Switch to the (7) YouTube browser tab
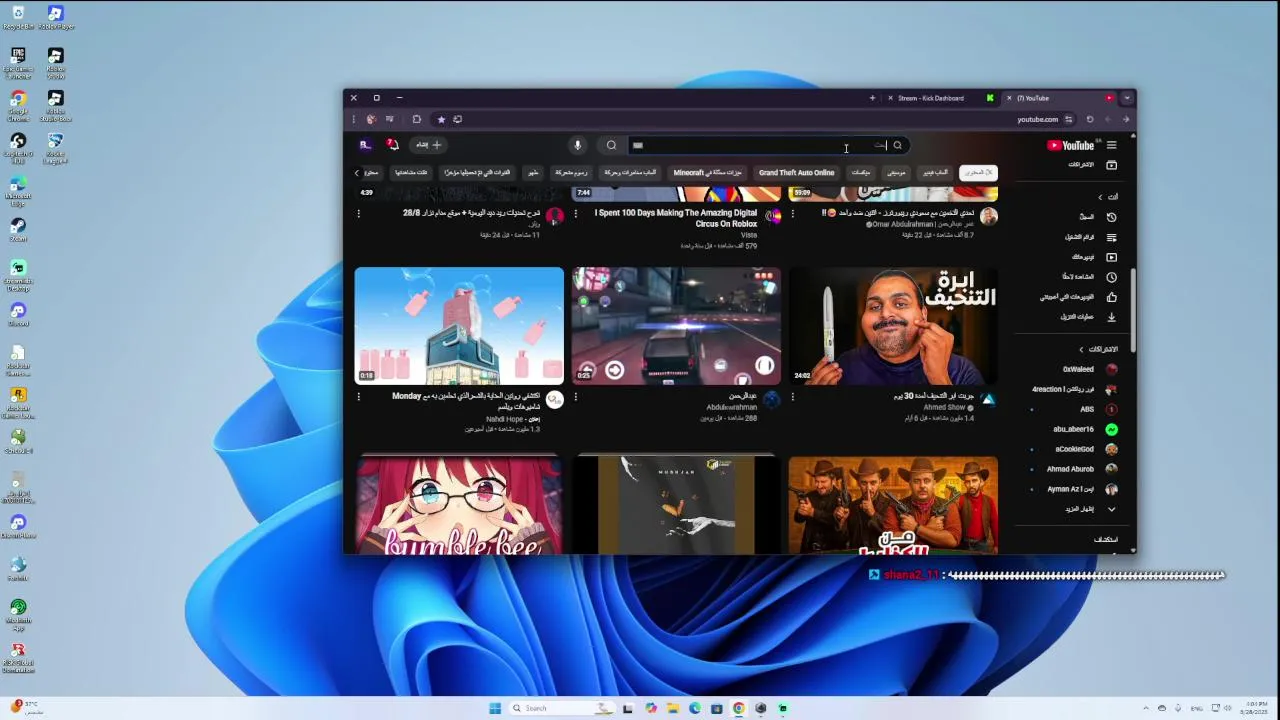 (x=1060, y=98)
